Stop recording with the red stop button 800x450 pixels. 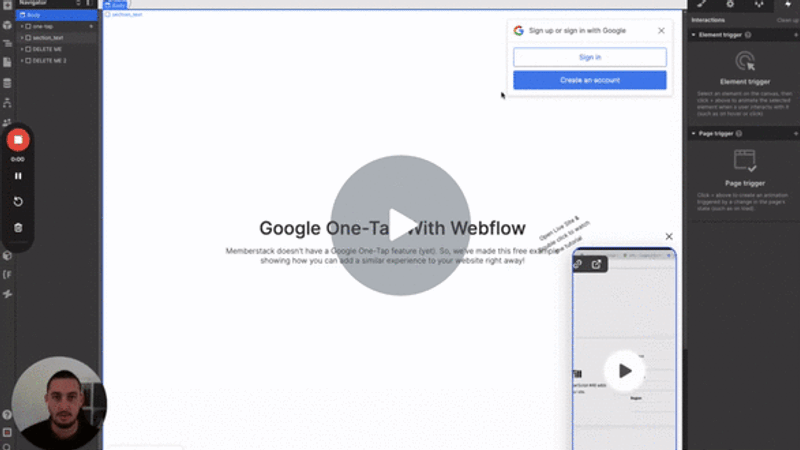coord(18,140)
